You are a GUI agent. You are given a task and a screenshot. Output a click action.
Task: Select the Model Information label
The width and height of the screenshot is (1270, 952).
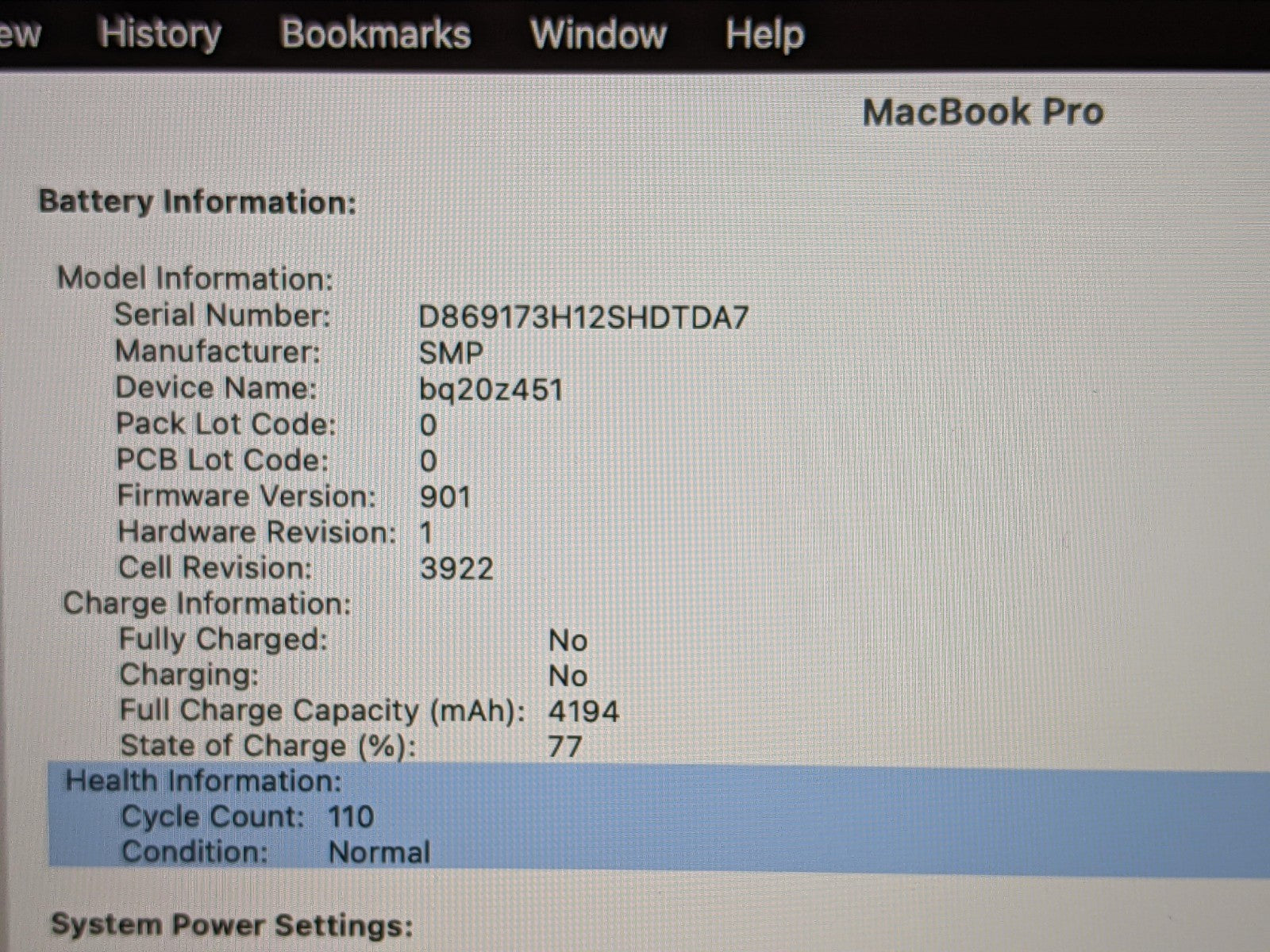tap(195, 278)
